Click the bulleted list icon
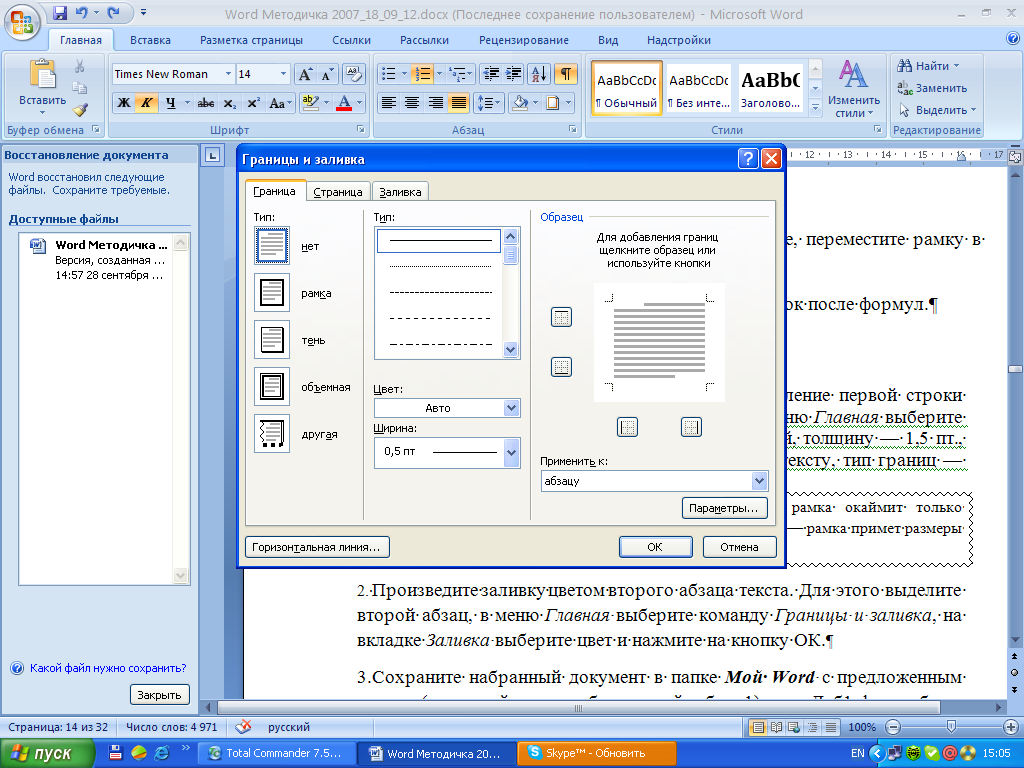The height and width of the screenshot is (768, 1024). click(x=388, y=74)
